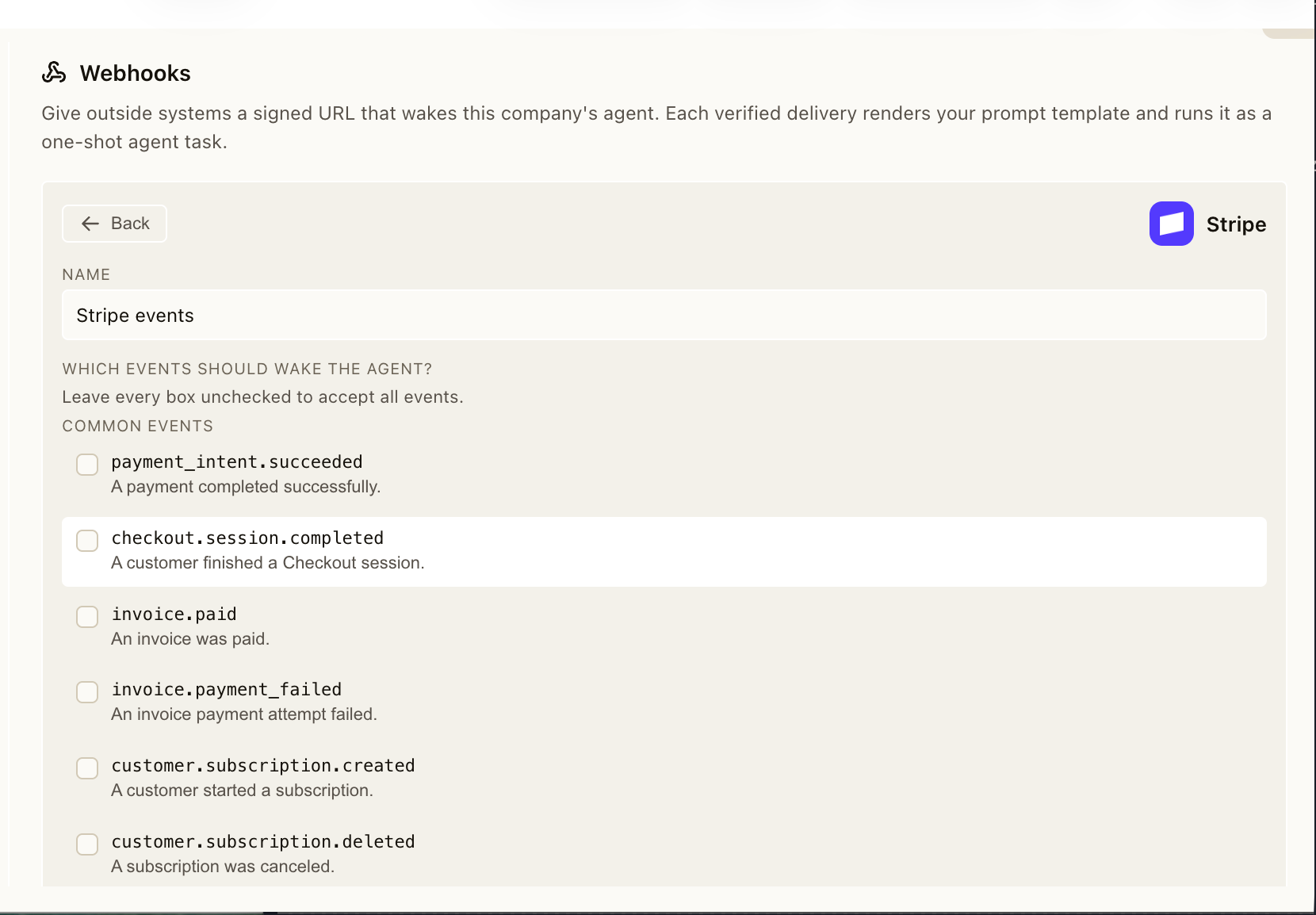Go back with the Back button
The height and width of the screenshot is (915, 1316).
coord(114,224)
